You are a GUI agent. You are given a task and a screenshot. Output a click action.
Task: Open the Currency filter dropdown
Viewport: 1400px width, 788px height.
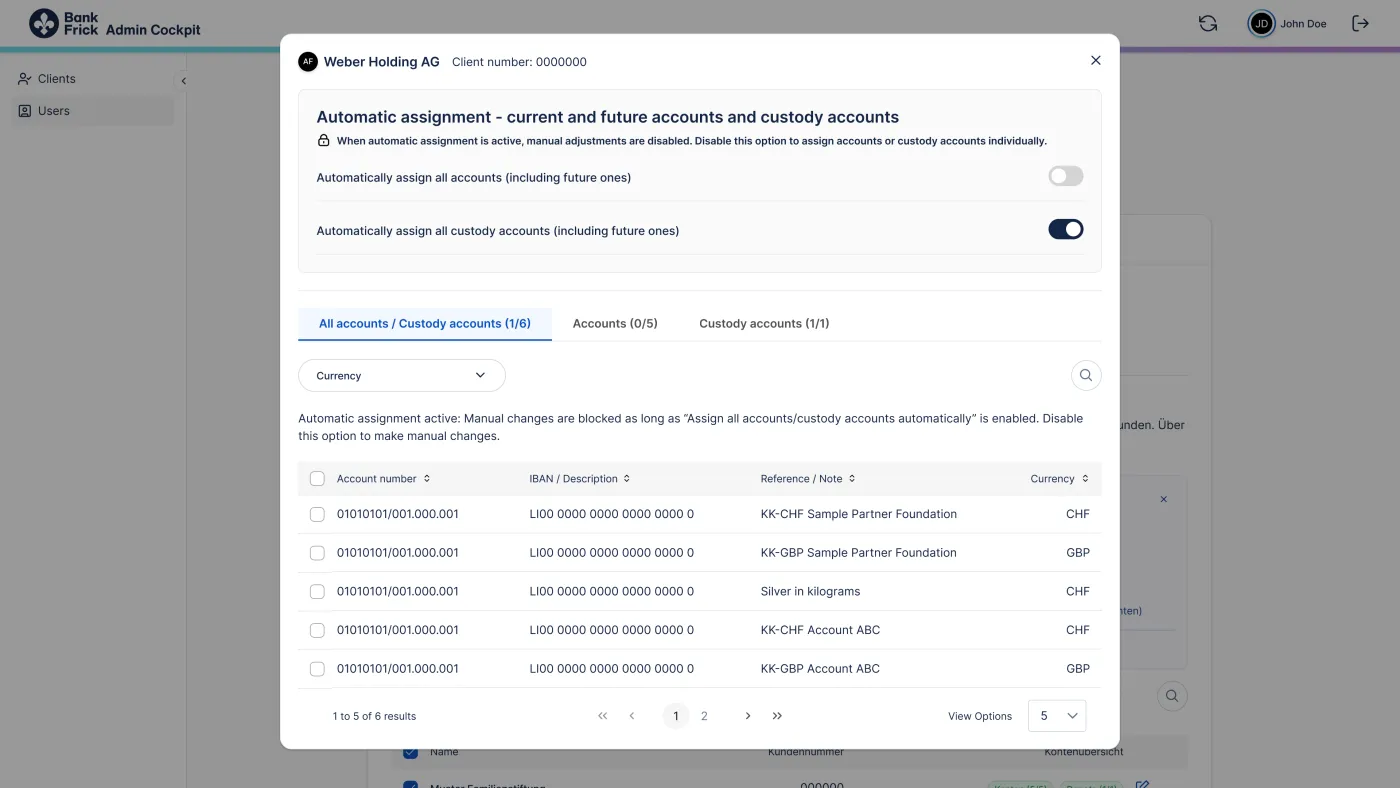pos(402,375)
